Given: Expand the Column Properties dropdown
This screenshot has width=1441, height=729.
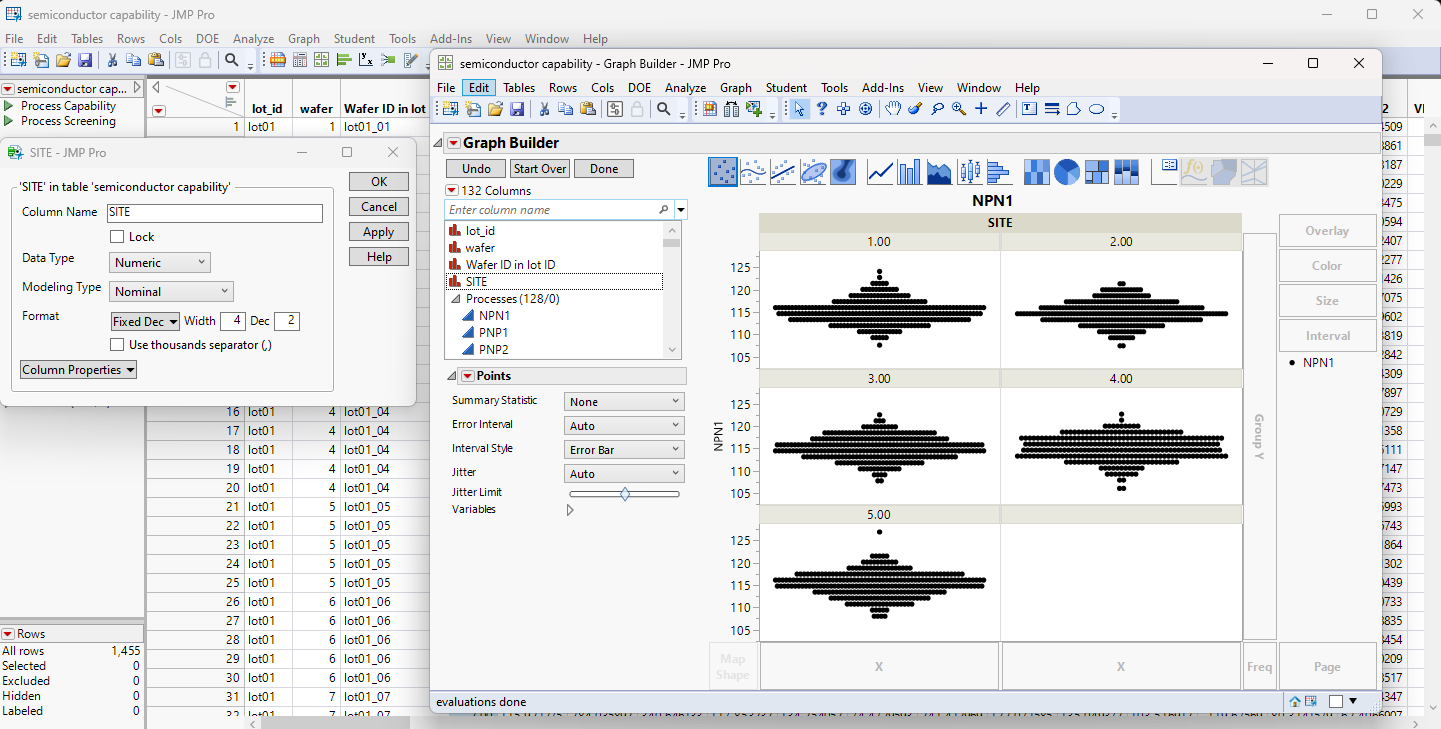Looking at the screenshot, I should 78,370.
